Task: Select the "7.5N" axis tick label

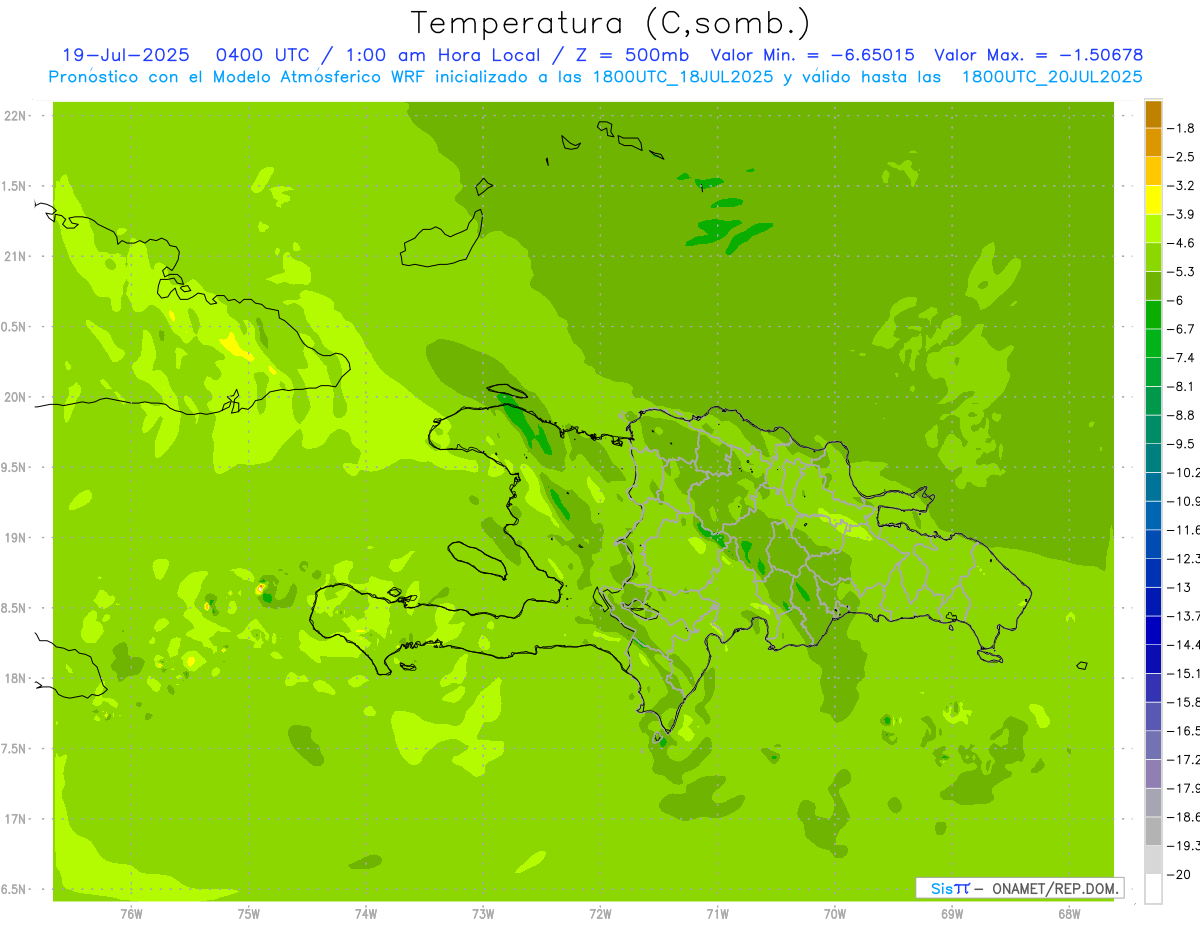Action: [x=15, y=749]
